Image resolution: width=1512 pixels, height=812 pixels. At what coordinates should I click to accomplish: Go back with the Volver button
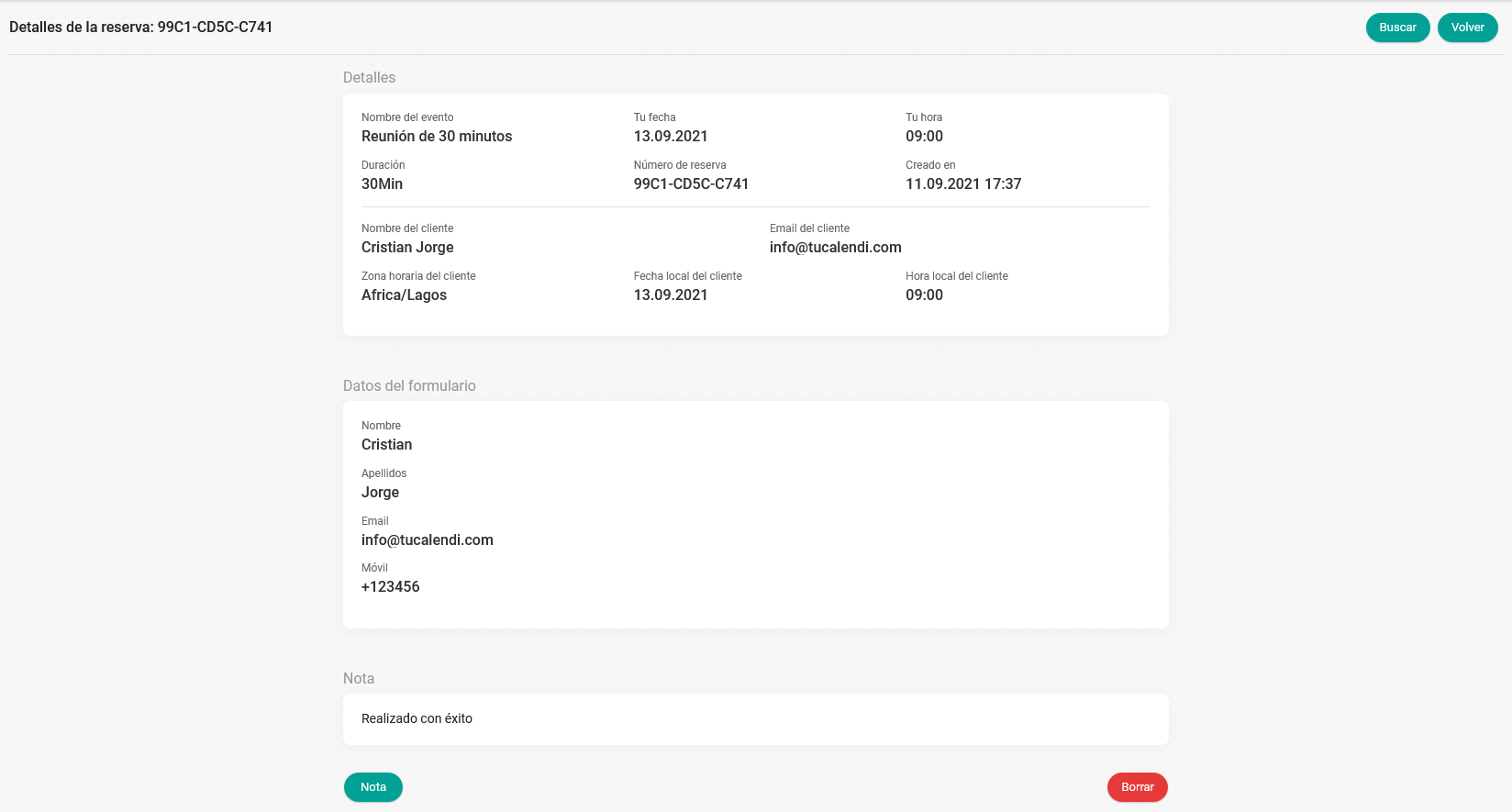click(1468, 28)
